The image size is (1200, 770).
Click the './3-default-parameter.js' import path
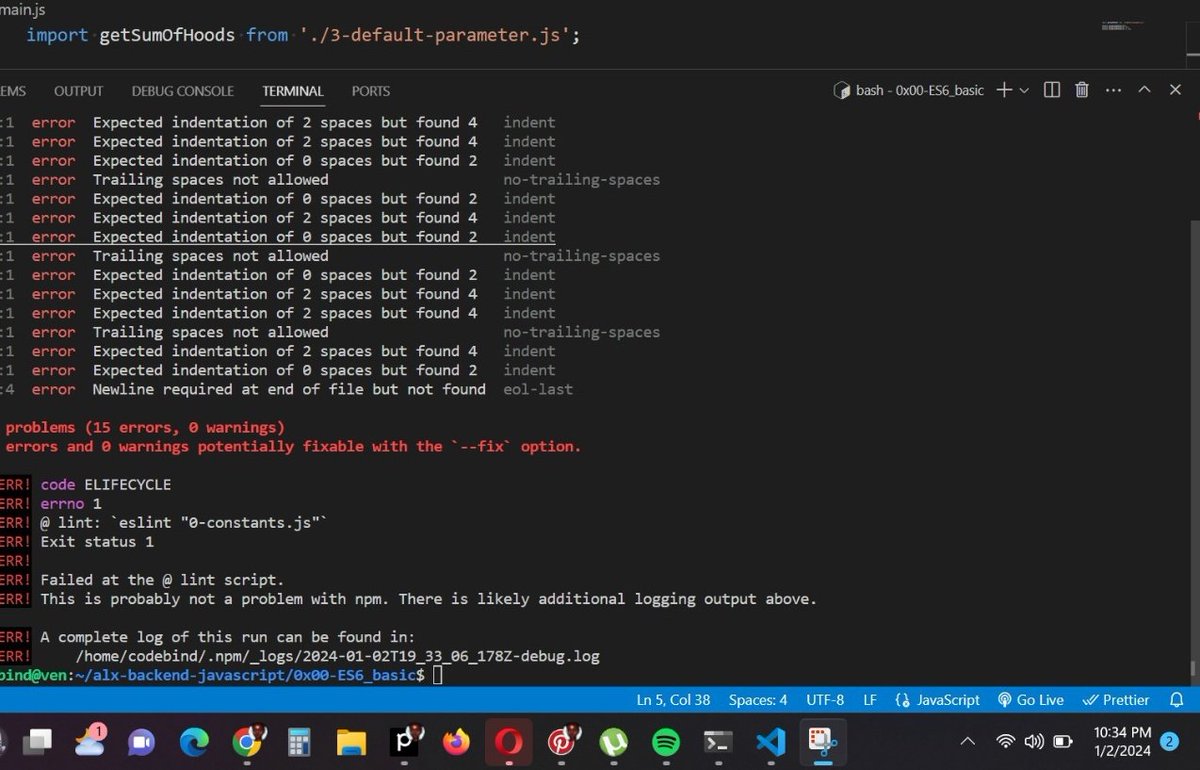tap(437, 35)
